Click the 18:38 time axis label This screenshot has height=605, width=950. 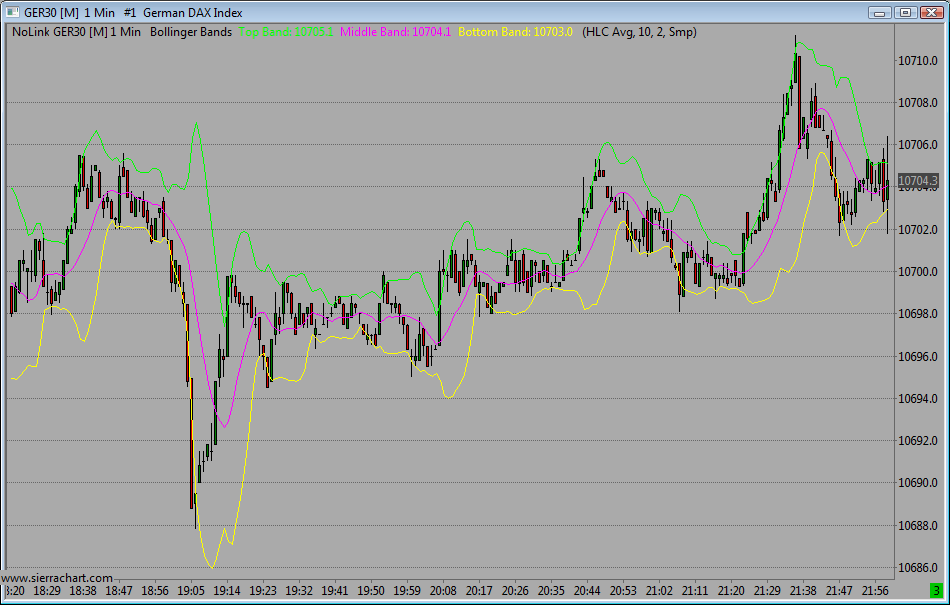[x=83, y=590]
